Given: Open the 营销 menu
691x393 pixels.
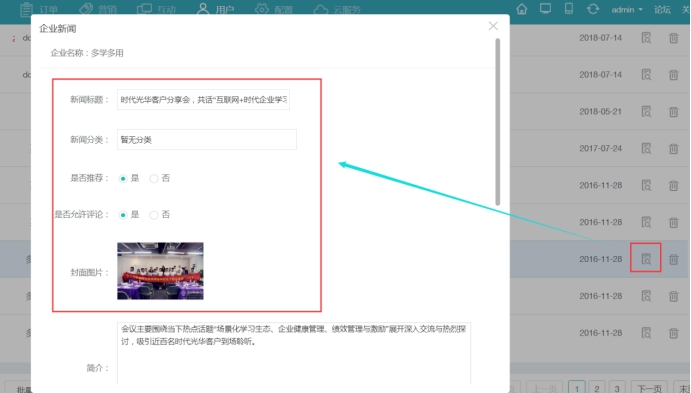Looking at the screenshot, I should point(98,9).
